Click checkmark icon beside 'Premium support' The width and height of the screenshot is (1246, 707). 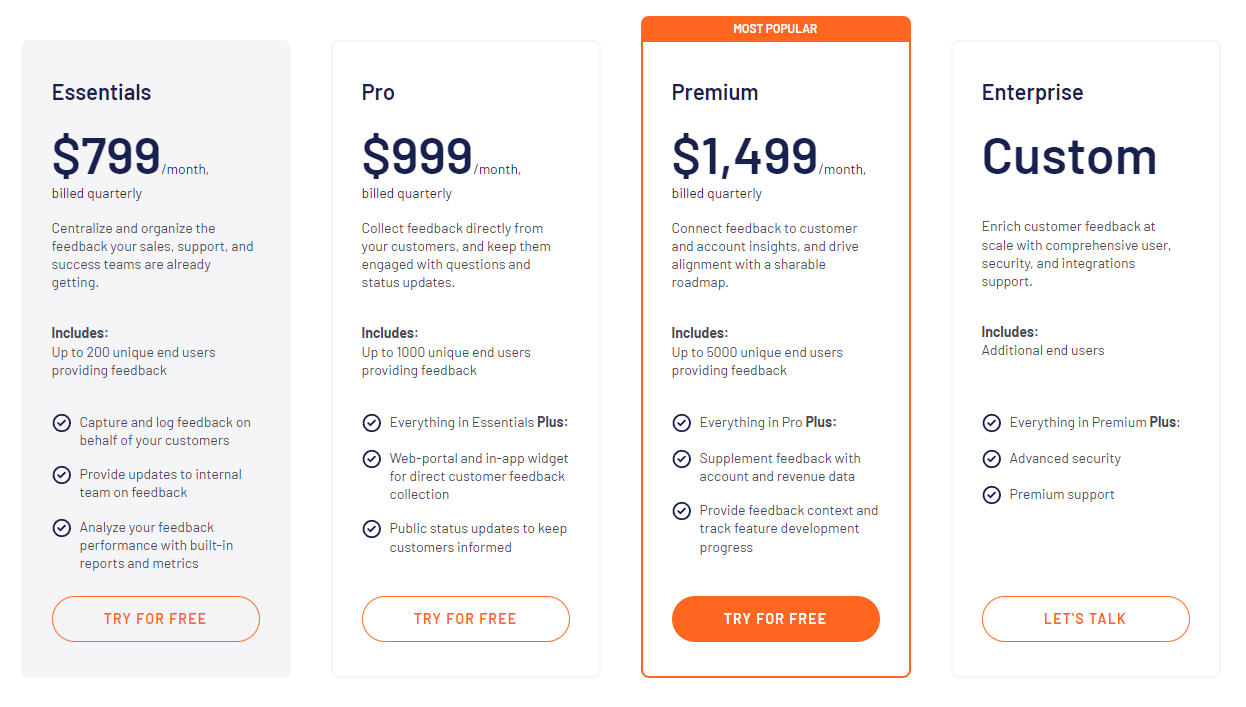[x=991, y=495]
